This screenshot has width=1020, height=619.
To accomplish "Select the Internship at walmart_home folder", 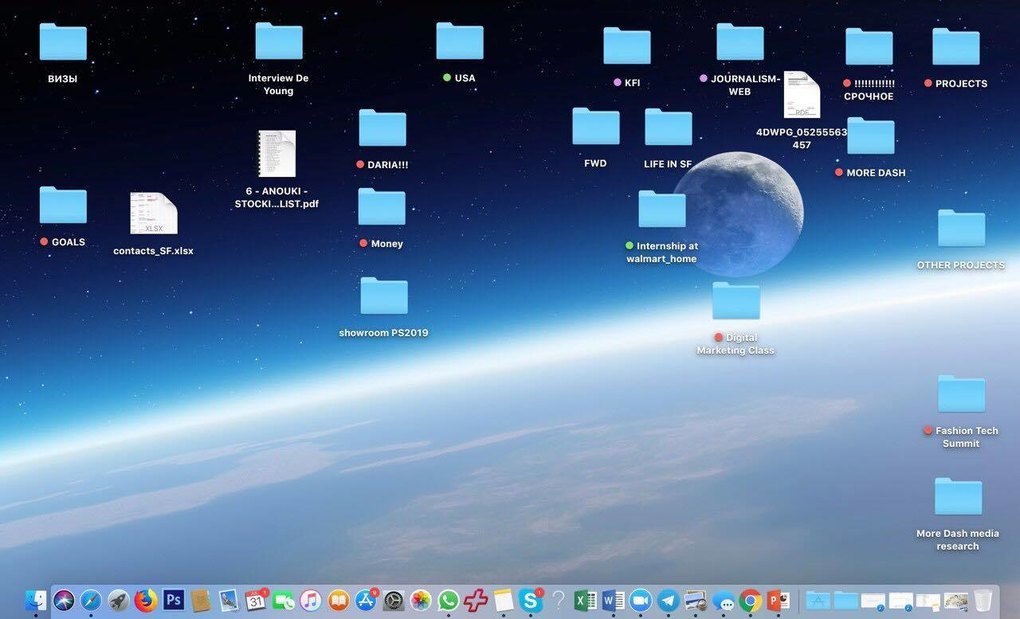I will click(x=662, y=209).
